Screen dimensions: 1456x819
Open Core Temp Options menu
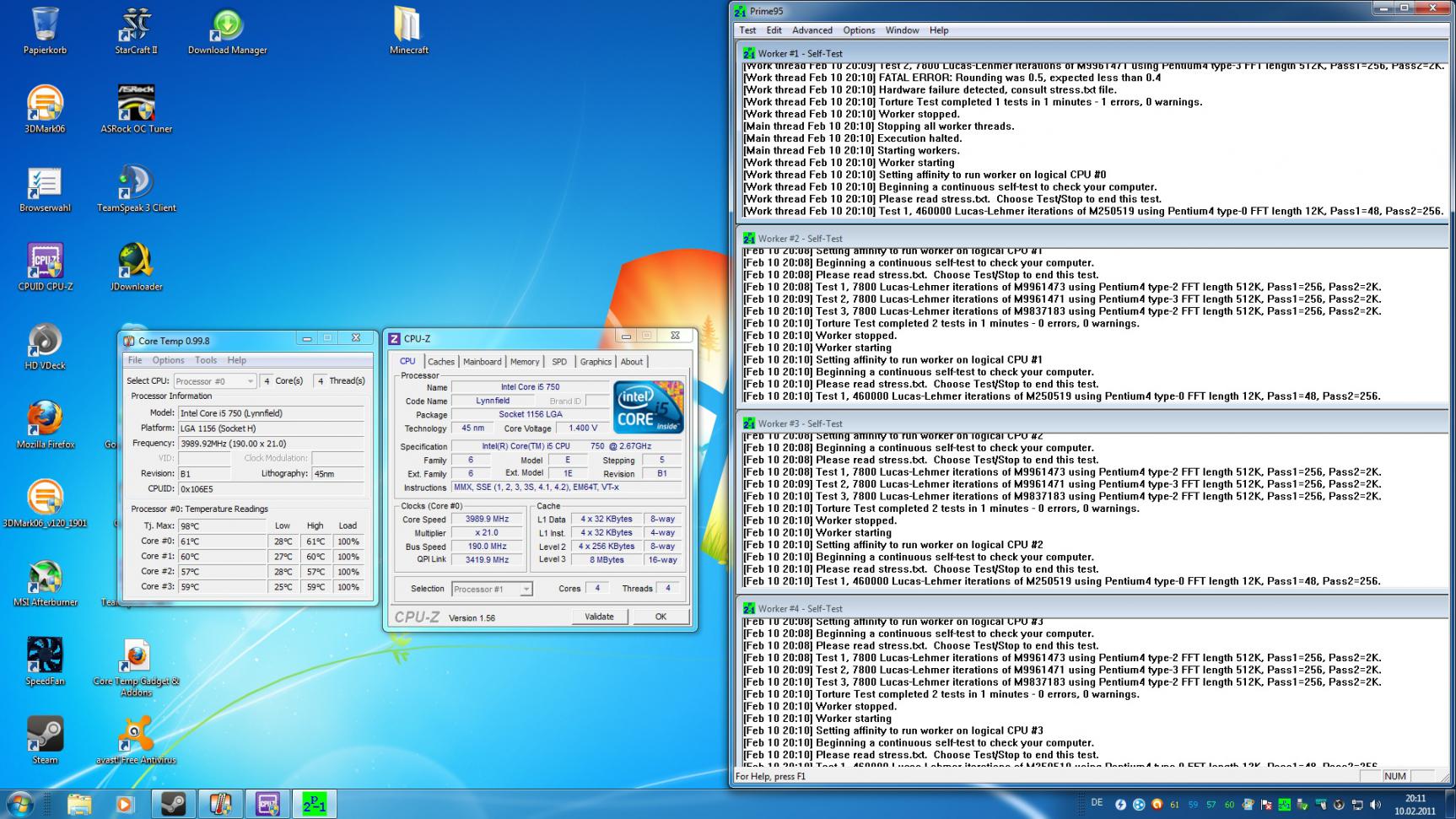tap(168, 360)
